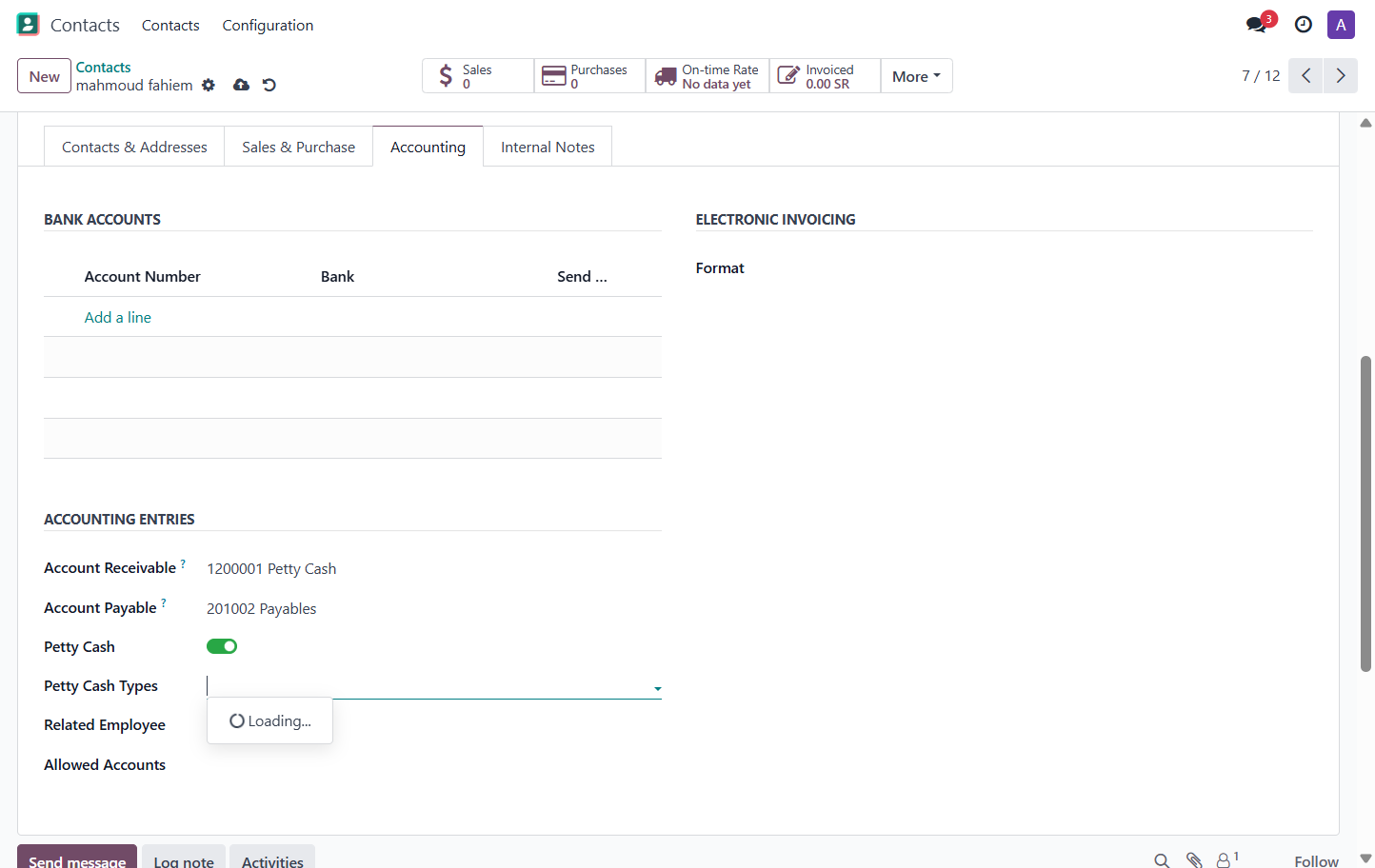This screenshot has height=868, width=1375.
Task: Open the clock activities icon
Action: [x=1304, y=25]
